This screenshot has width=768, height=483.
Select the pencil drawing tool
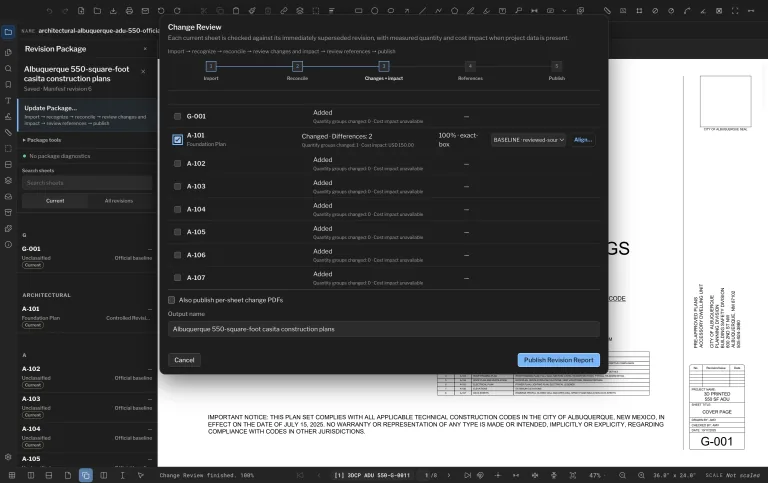pyautogui.click(x=470, y=11)
